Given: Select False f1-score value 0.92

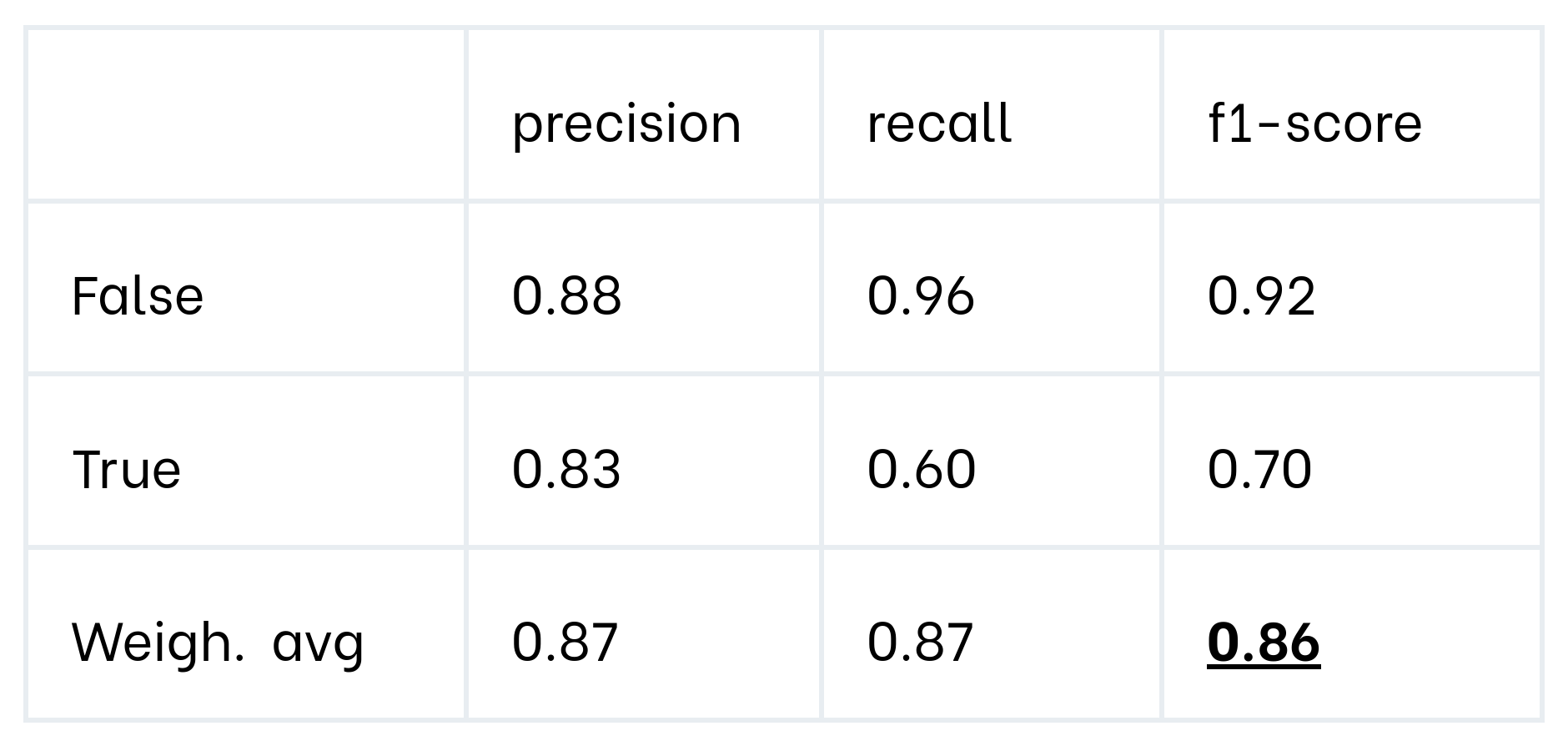Looking at the screenshot, I should (1261, 296).
